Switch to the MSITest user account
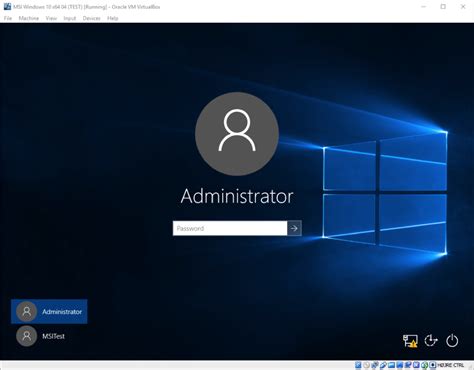This screenshot has height=370, width=474. point(49,336)
